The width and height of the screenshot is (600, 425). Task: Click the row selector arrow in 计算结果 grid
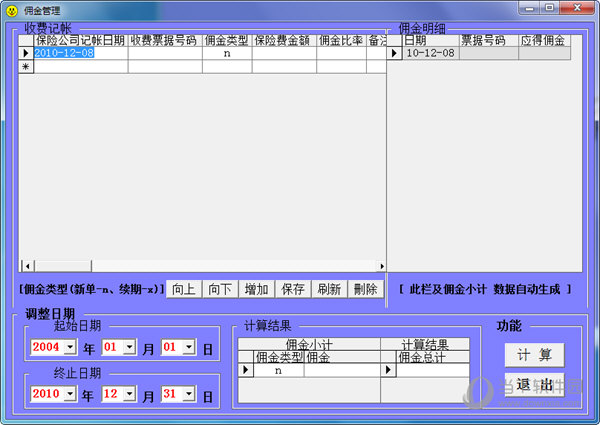click(388, 370)
